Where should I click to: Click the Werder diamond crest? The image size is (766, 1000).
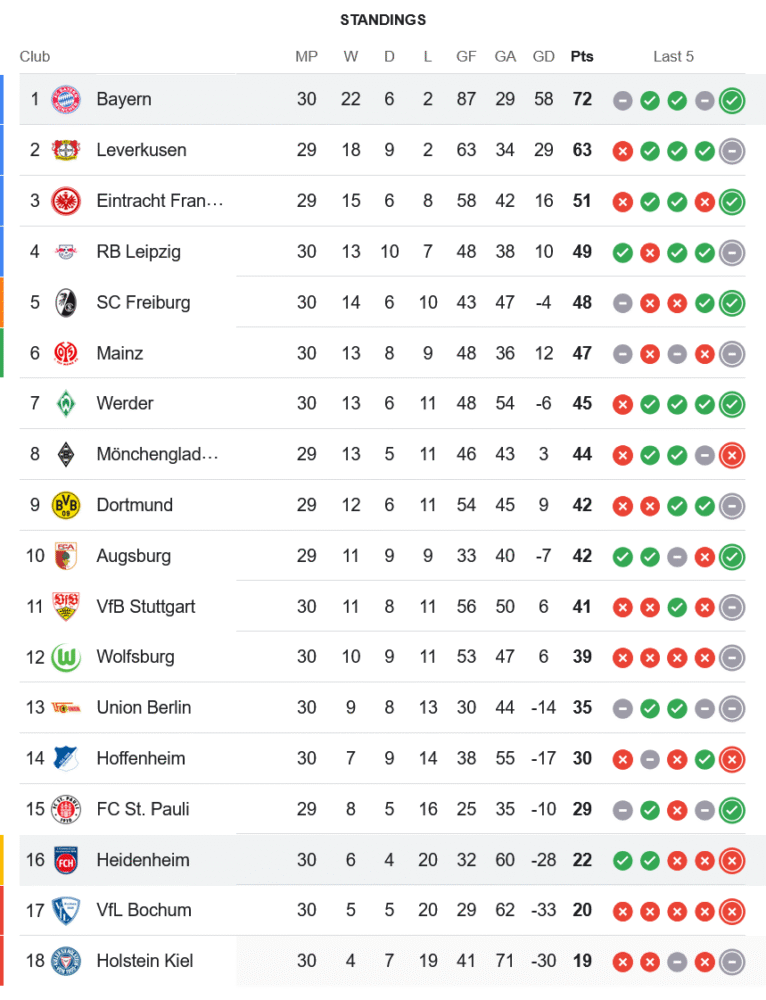pyautogui.click(x=65, y=403)
